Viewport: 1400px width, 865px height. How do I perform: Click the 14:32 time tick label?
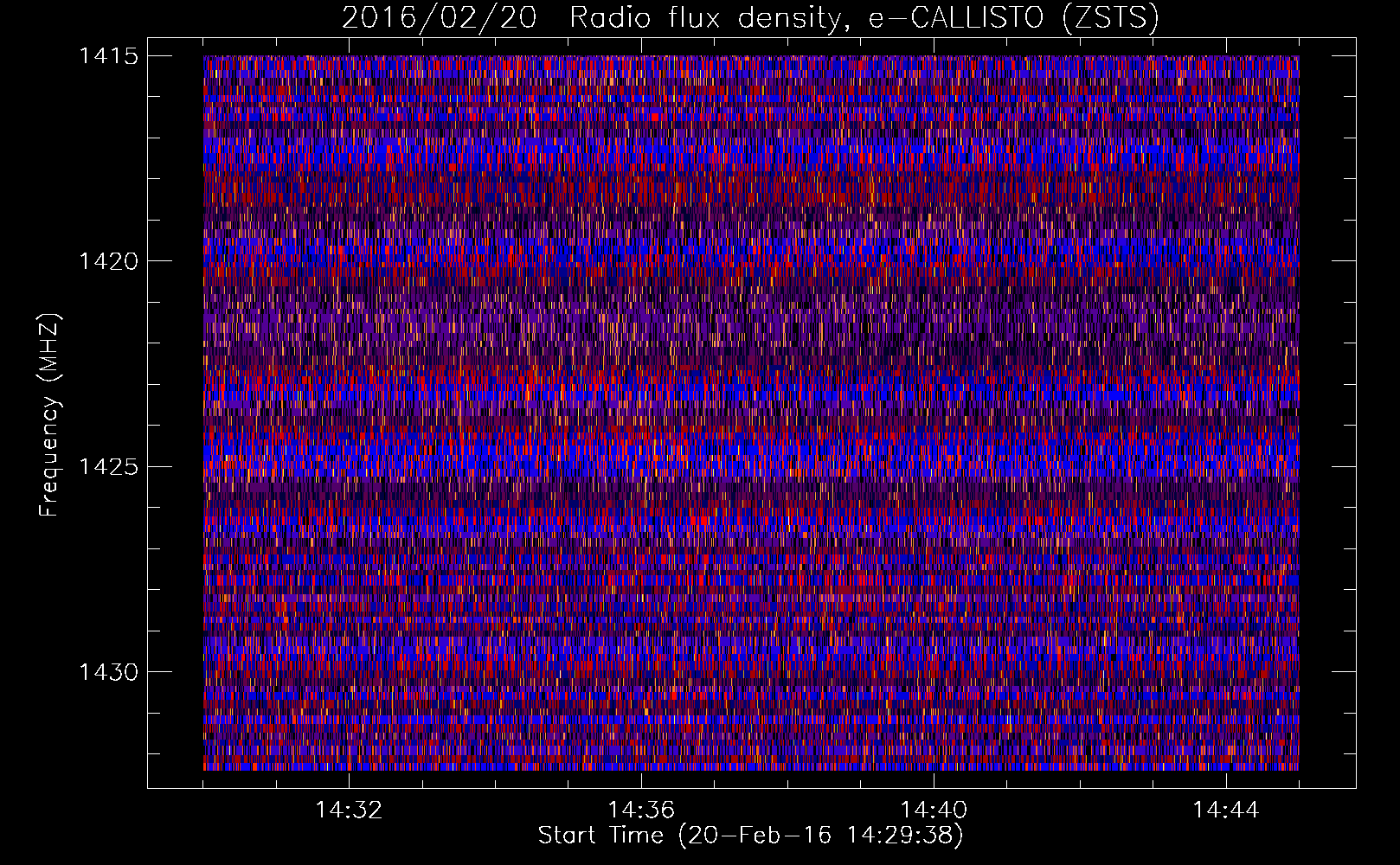(x=349, y=811)
